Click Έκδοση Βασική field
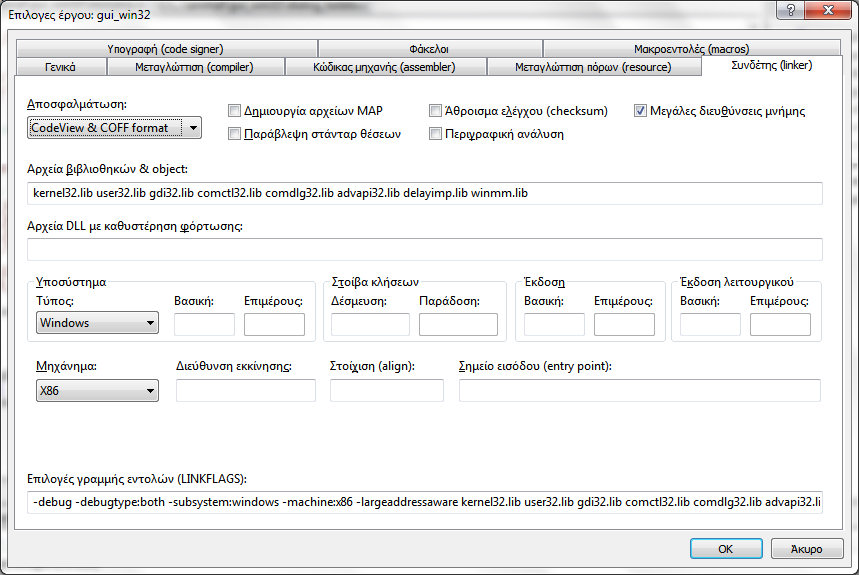This screenshot has width=859, height=575. click(554, 324)
